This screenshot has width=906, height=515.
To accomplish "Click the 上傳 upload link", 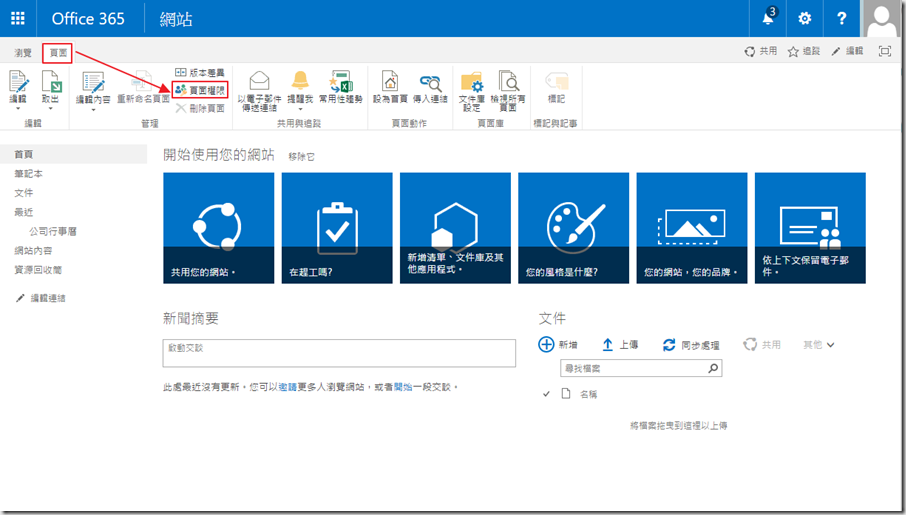I will (x=620, y=345).
